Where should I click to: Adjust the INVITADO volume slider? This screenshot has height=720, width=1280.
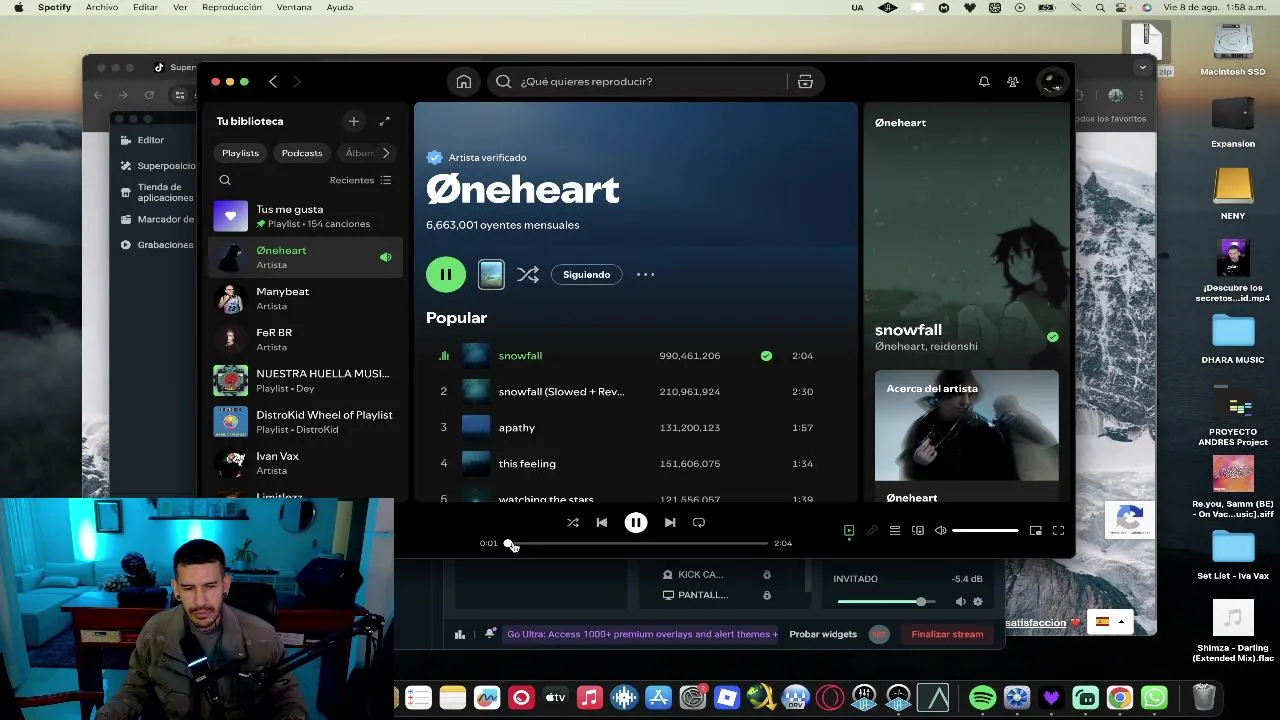click(x=886, y=602)
